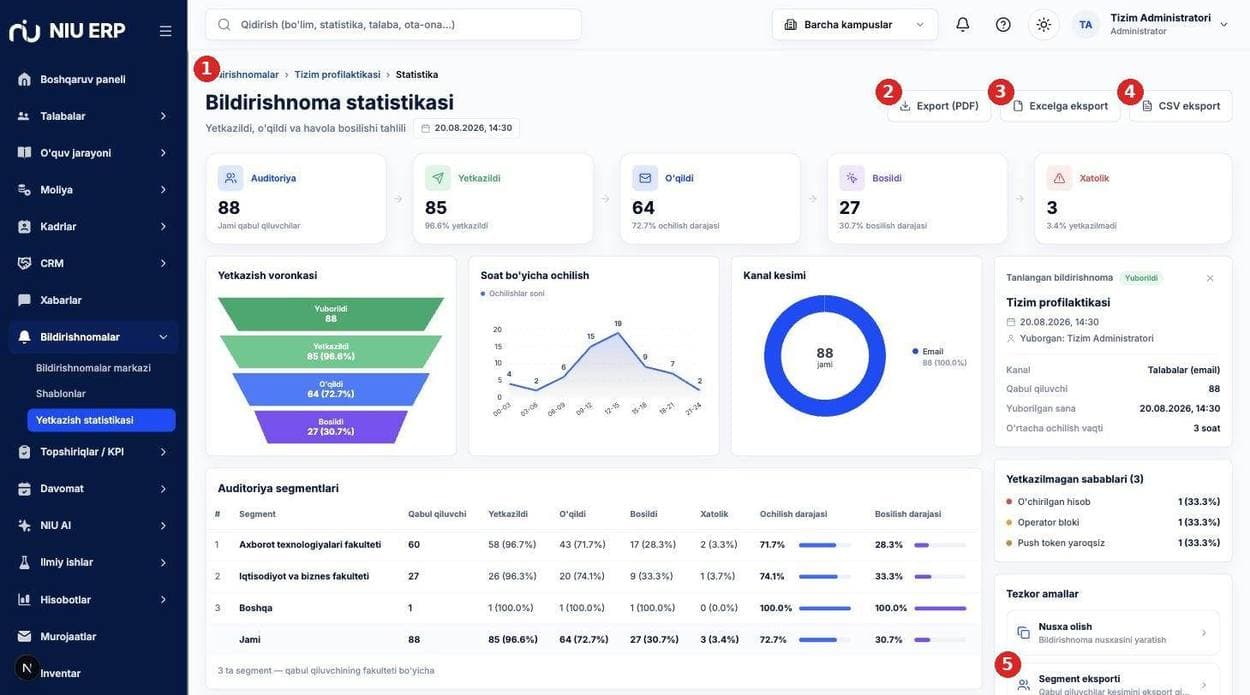Click the Iqtisodiyot va biznes fakulteti row

coord(594,576)
